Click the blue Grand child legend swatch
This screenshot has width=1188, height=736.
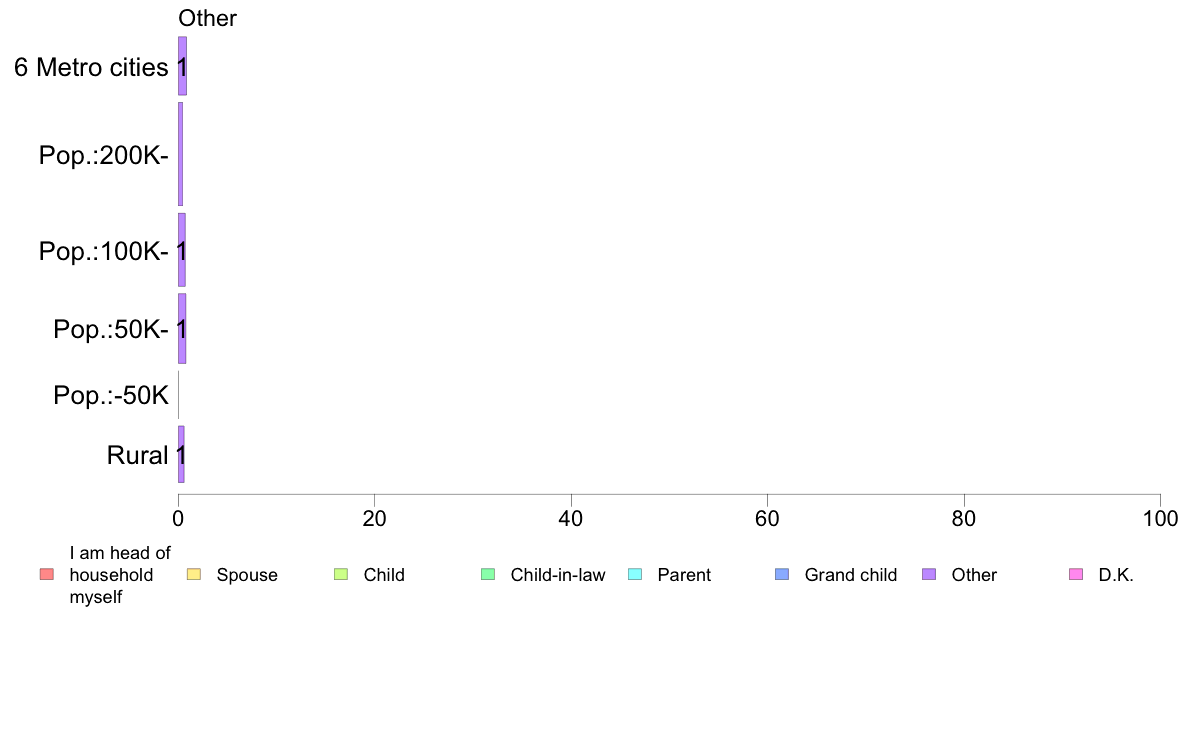[x=782, y=574]
